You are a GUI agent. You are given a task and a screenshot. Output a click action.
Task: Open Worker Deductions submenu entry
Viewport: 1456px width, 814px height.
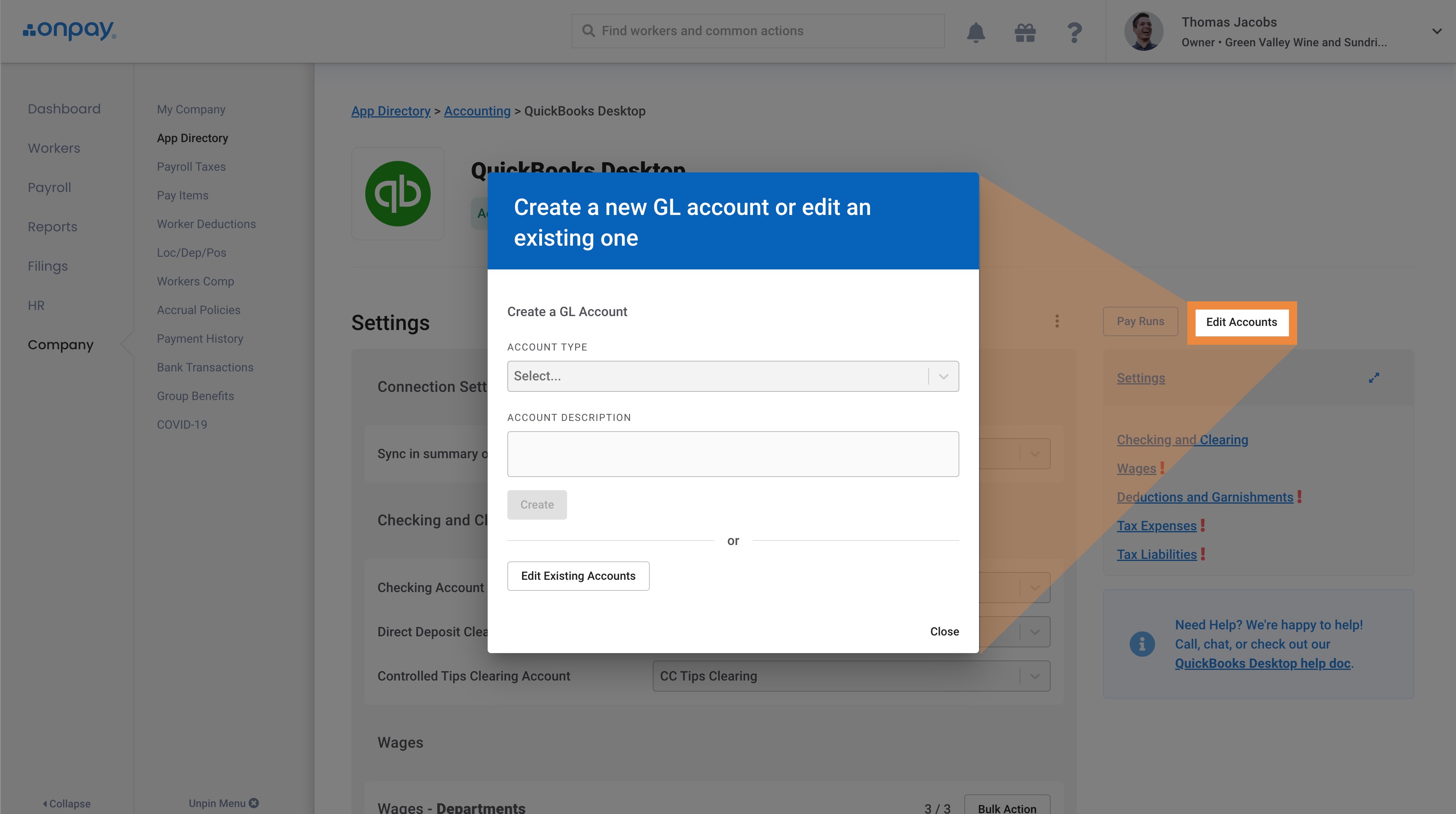pos(206,224)
